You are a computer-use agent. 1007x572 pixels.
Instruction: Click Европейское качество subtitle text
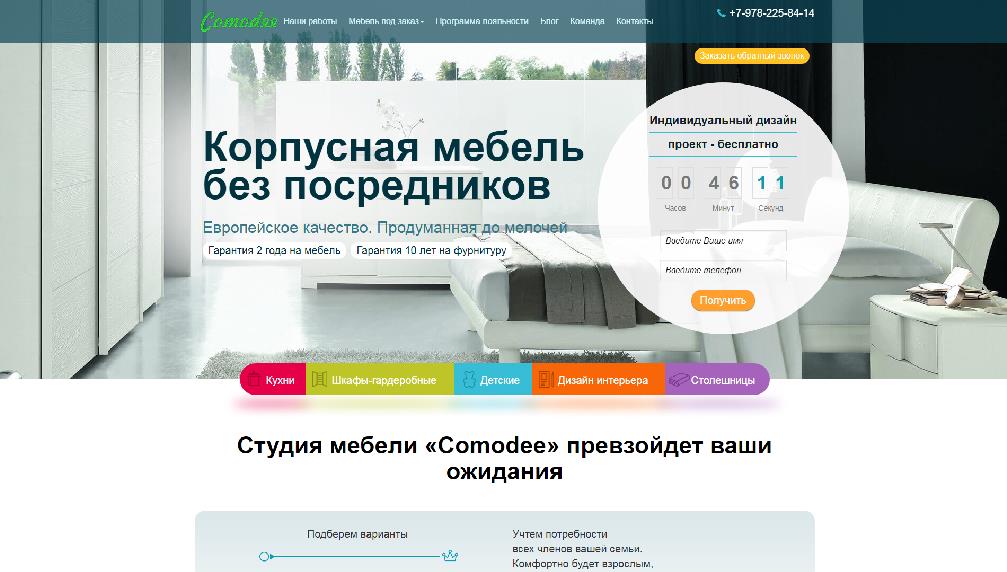click(x=385, y=228)
